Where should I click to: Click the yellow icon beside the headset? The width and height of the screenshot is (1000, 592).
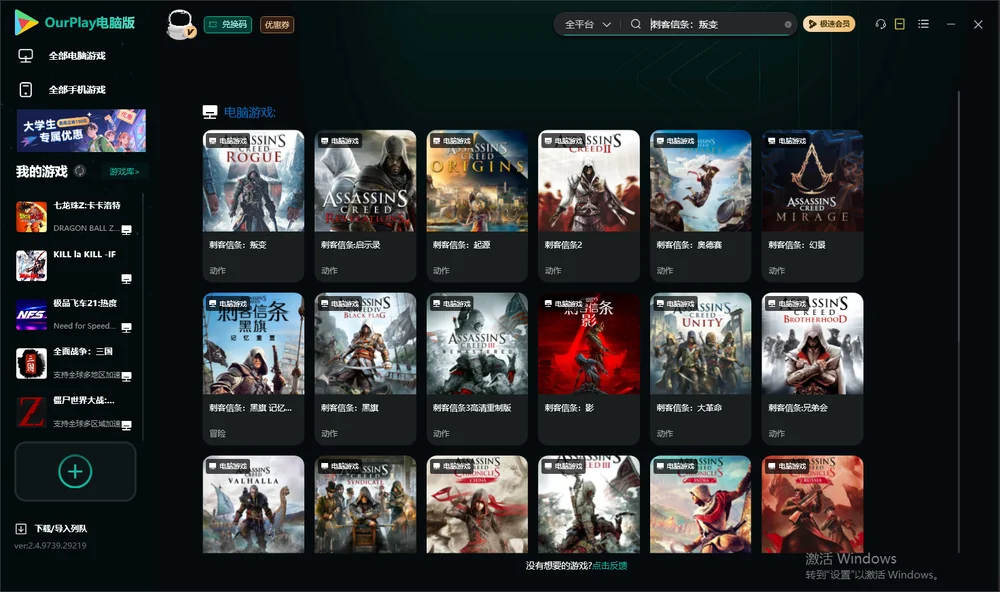(x=900, y=24)
